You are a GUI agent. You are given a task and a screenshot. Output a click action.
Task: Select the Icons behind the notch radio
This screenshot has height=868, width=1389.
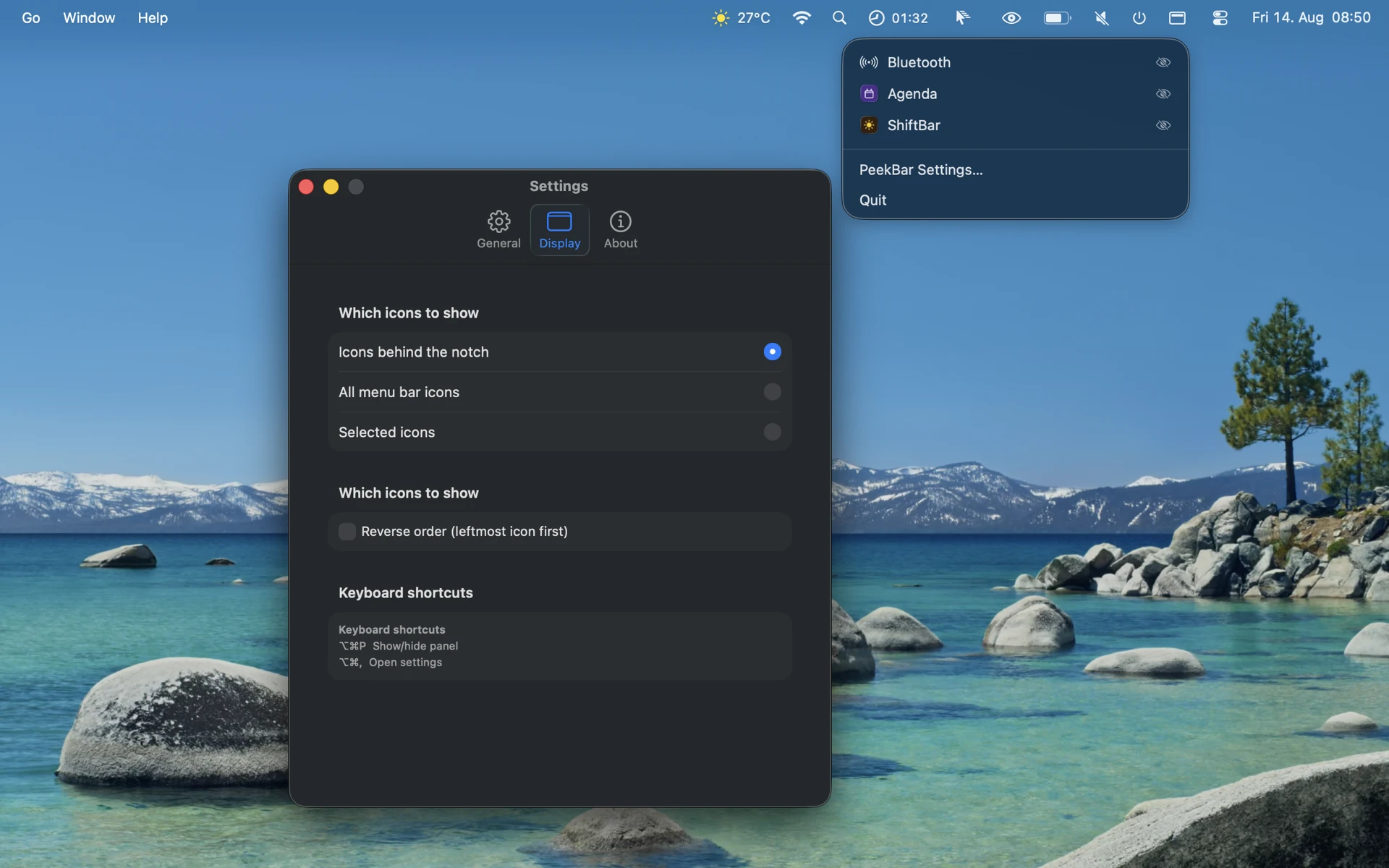(x=773, y=352)
